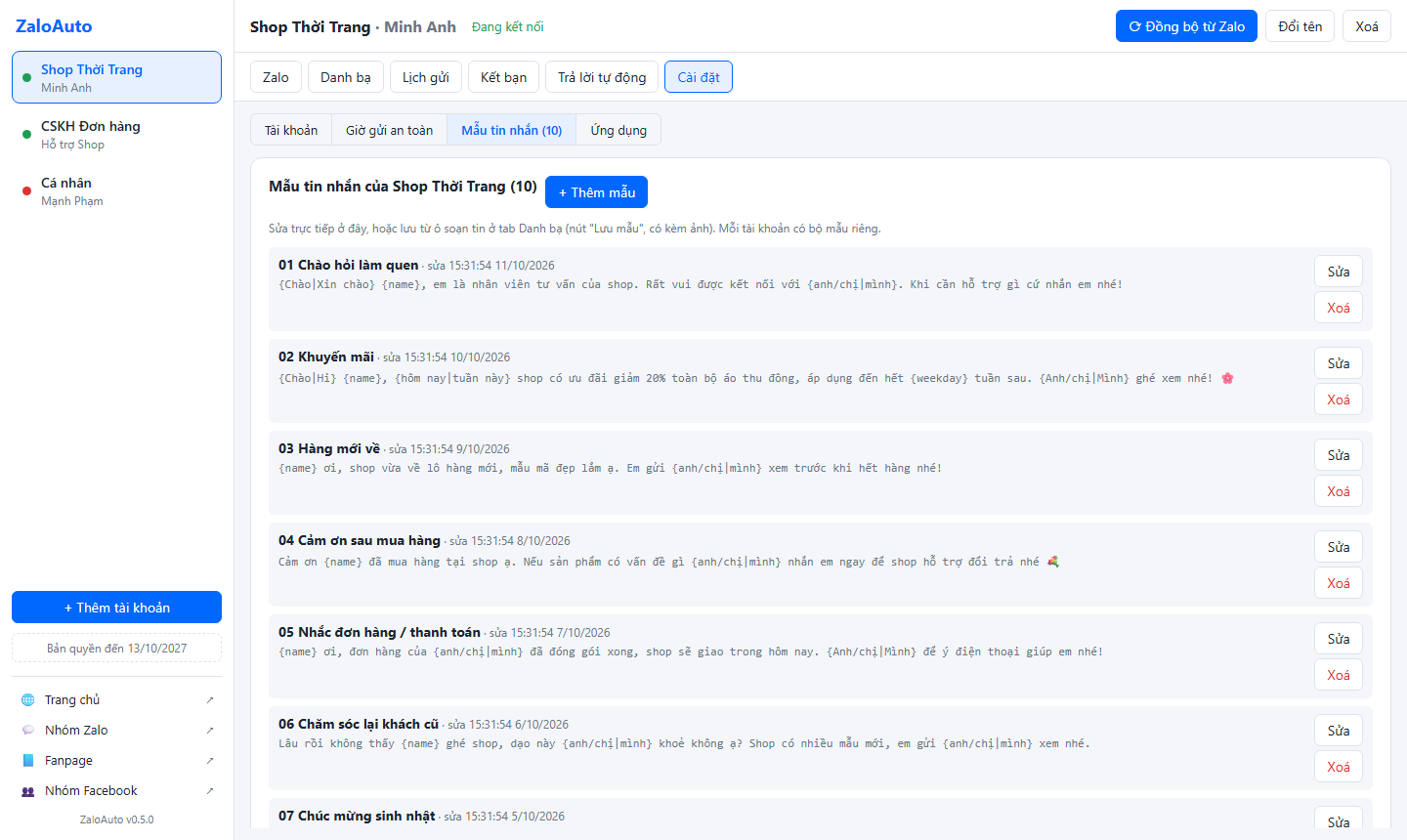This screenshot has height=840, width=1407.
Task: Switch to the Ứng dụng sub-tab
Action: click(x=618, y=130)
